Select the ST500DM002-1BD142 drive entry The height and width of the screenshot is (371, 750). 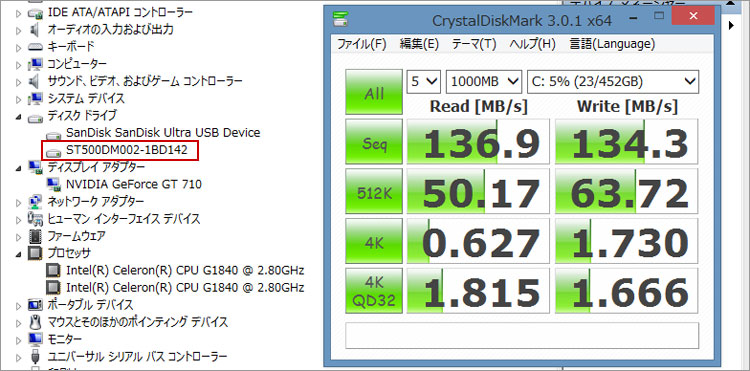pos(127,151)
